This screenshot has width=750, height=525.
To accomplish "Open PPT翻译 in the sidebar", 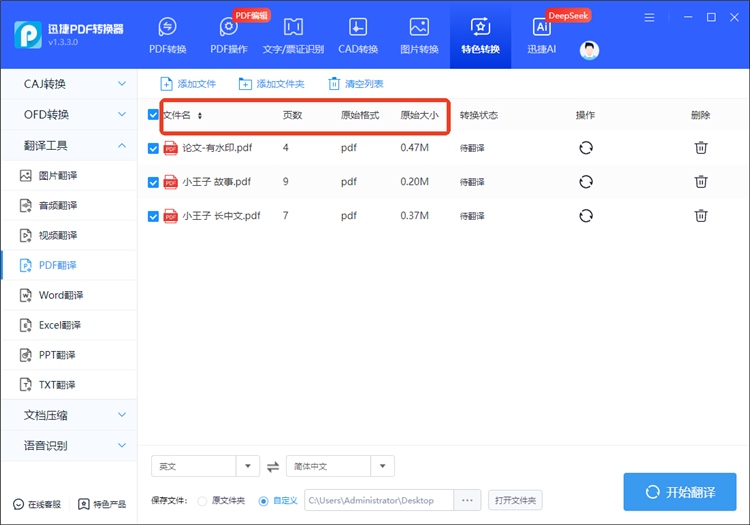I will tap(69, 355).
